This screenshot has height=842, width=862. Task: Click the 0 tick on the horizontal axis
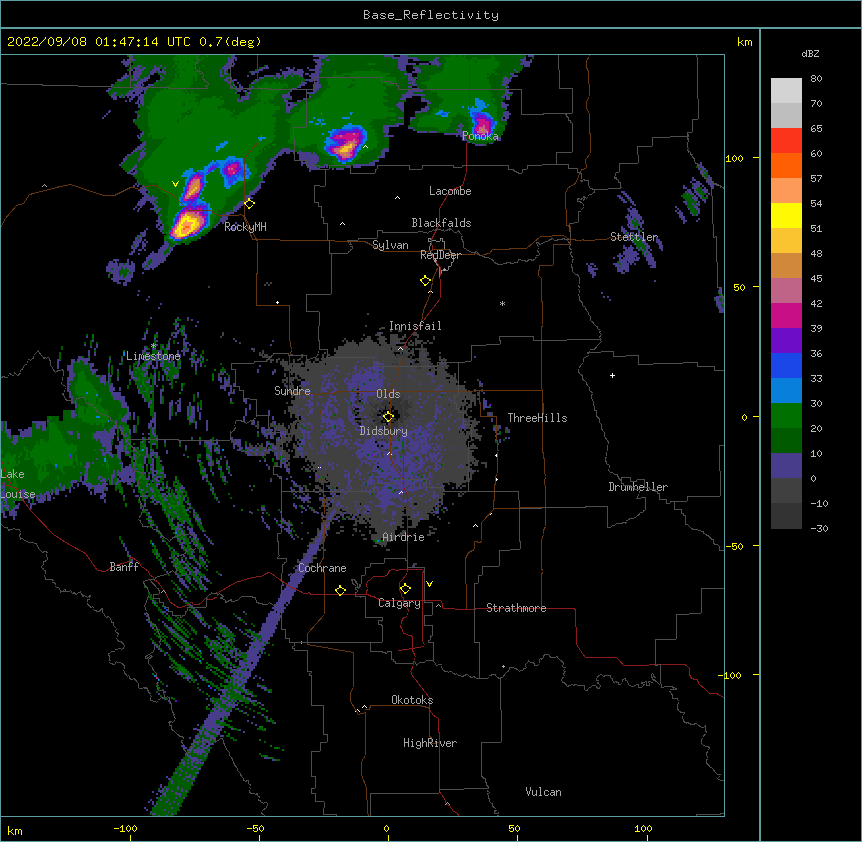[x=386, y=828]
